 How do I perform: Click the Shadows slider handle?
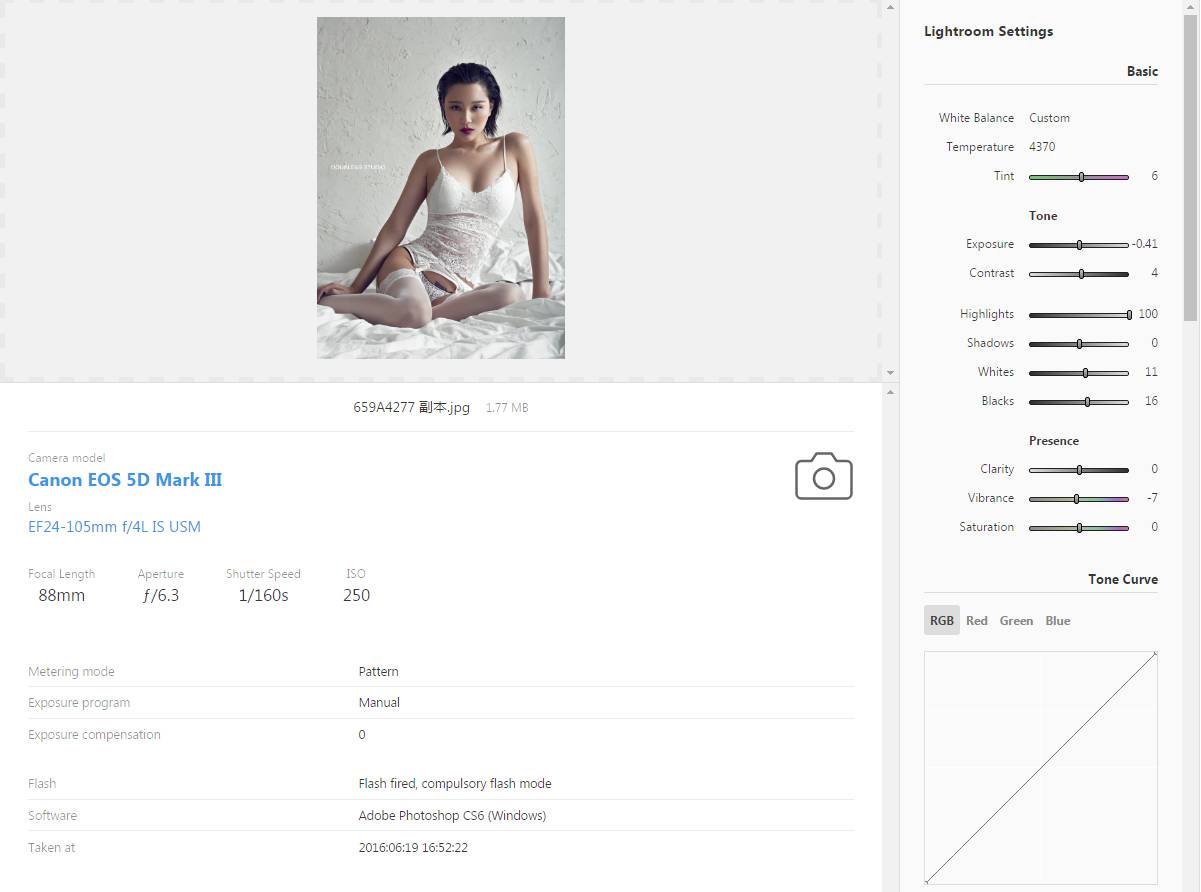coord(1079,344)
